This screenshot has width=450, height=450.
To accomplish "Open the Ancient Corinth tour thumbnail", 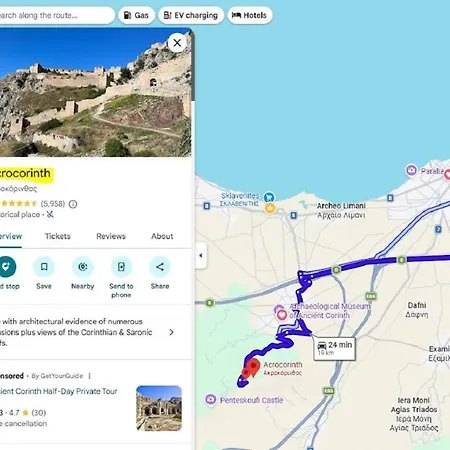I will point(159,408).
